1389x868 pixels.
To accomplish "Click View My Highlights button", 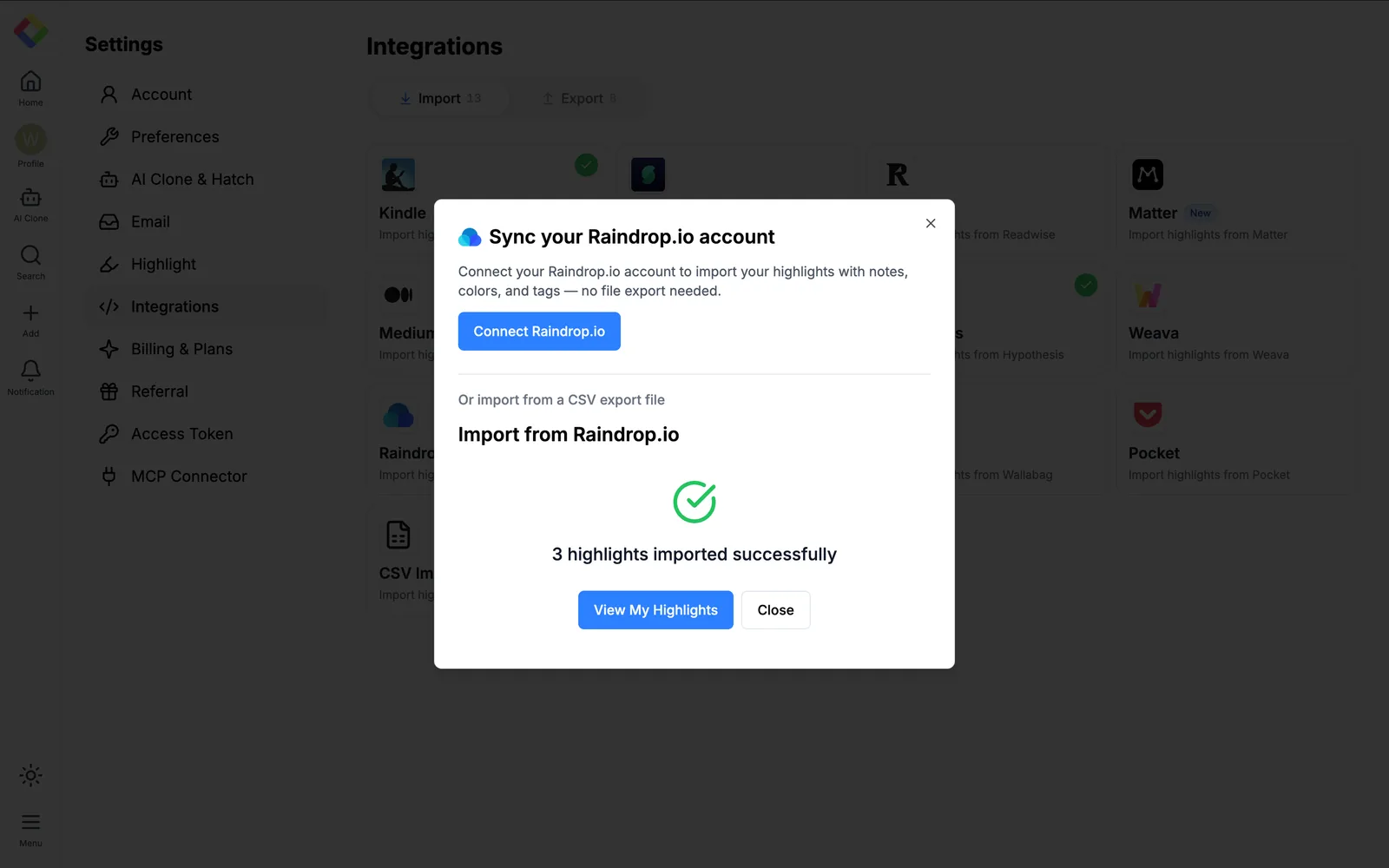I will point(655,610).
